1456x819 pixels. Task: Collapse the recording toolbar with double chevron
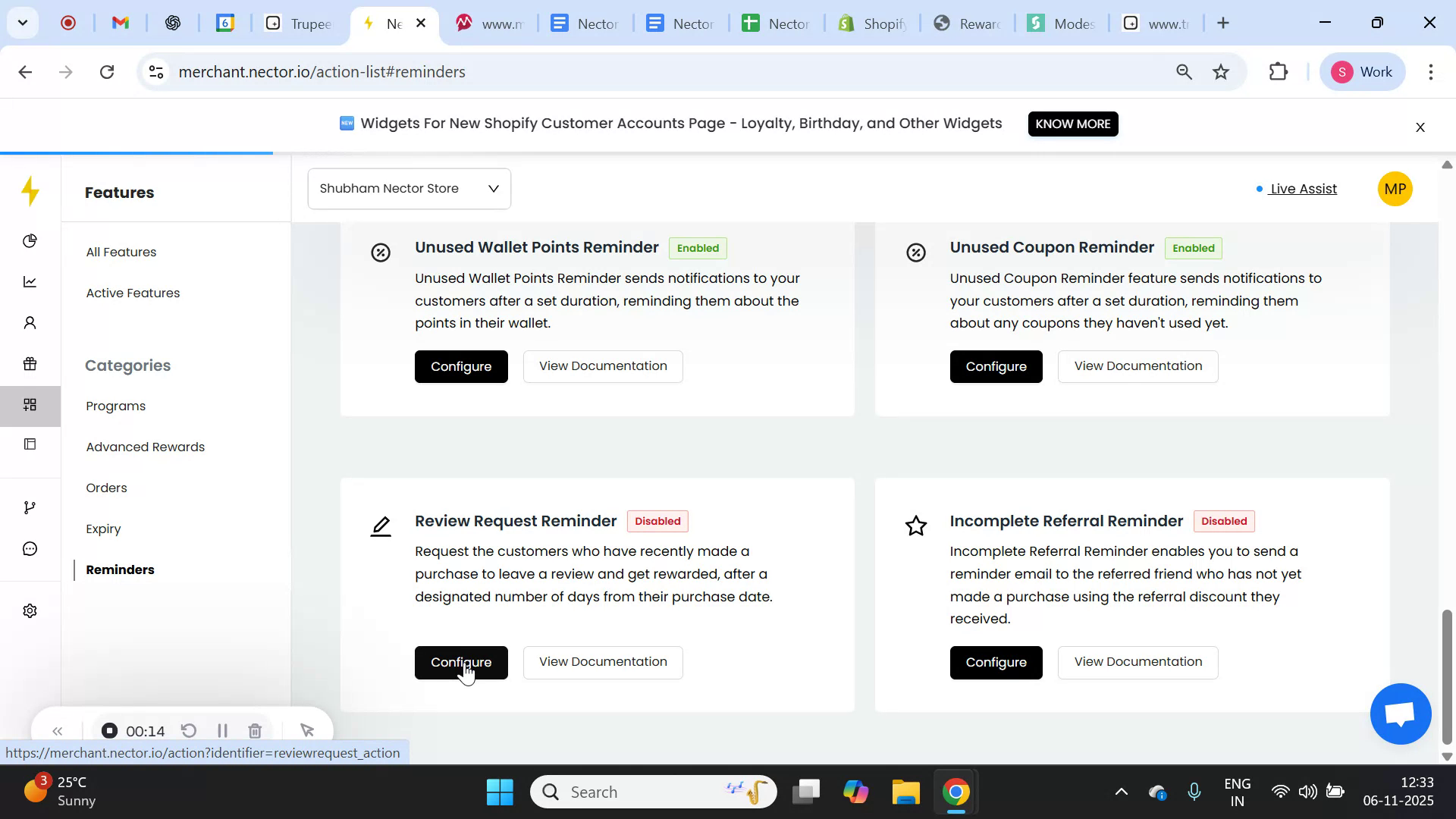[x=58, y=730]
